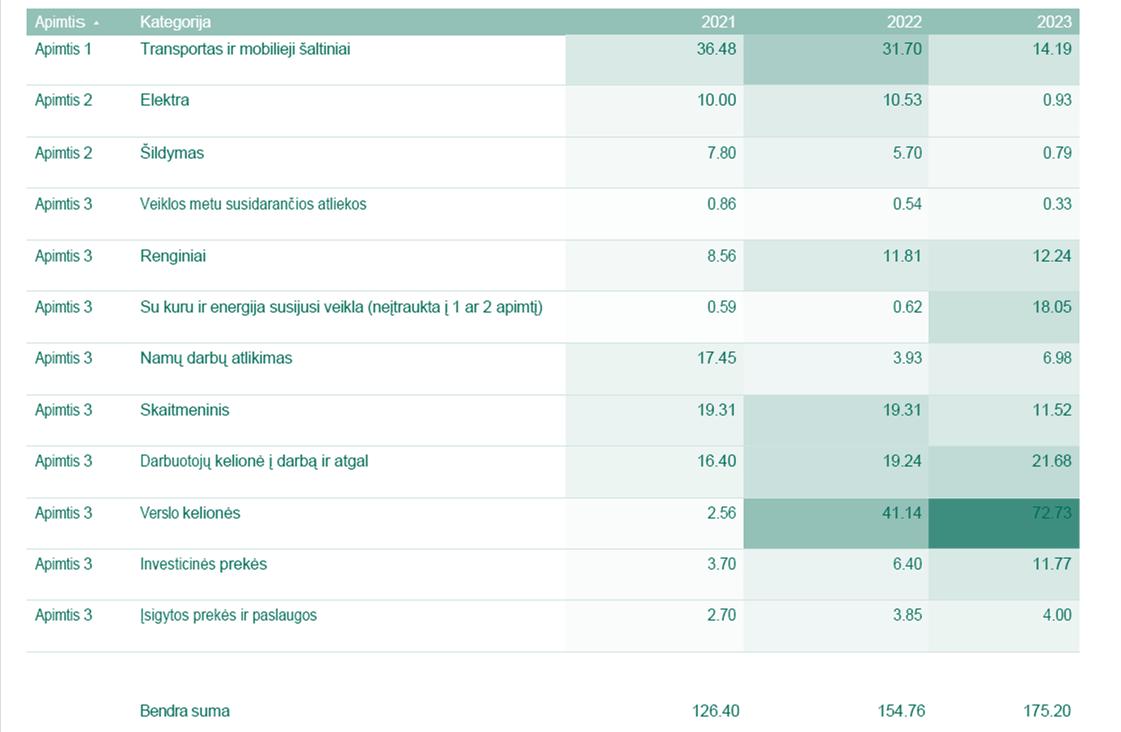Select Namų darbų atlikimas row

pos(553,369)
